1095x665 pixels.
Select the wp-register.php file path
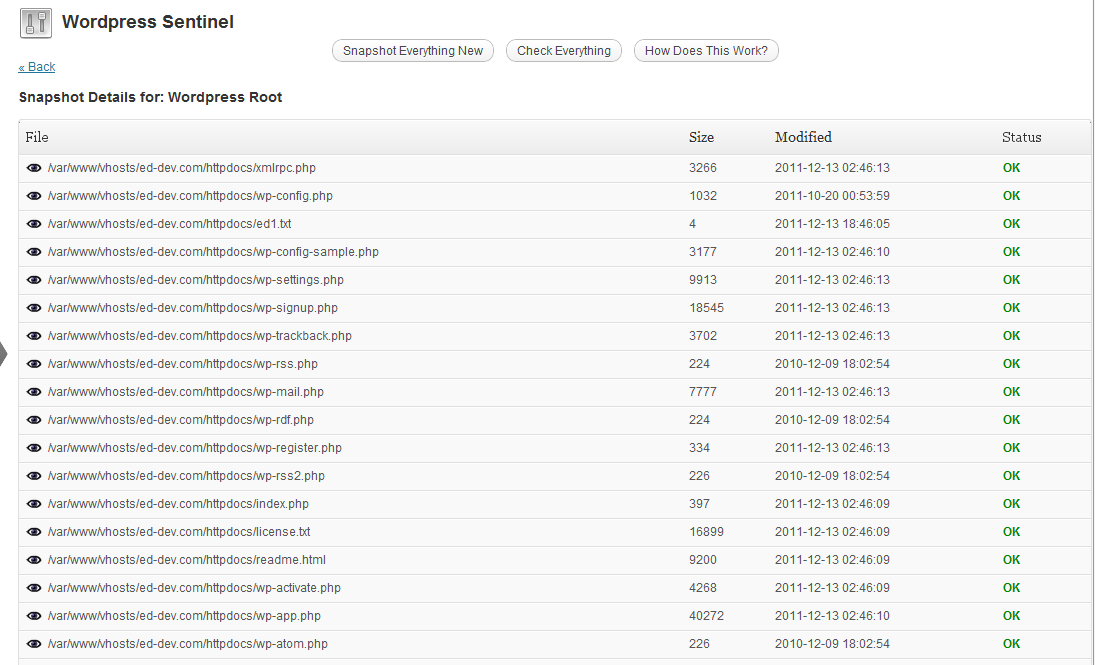(x=195, y=448)
